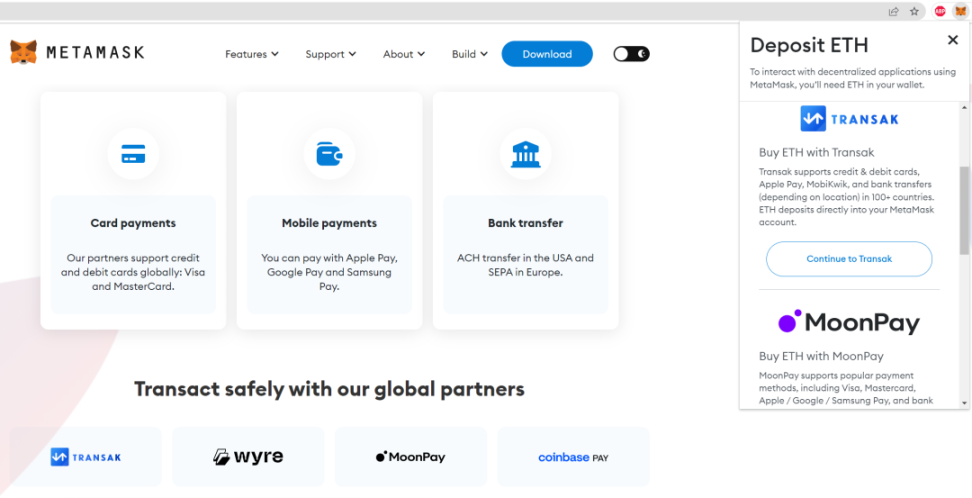Click the blue Download button
The height and width of the screenshot is (498, 972).
547,54
